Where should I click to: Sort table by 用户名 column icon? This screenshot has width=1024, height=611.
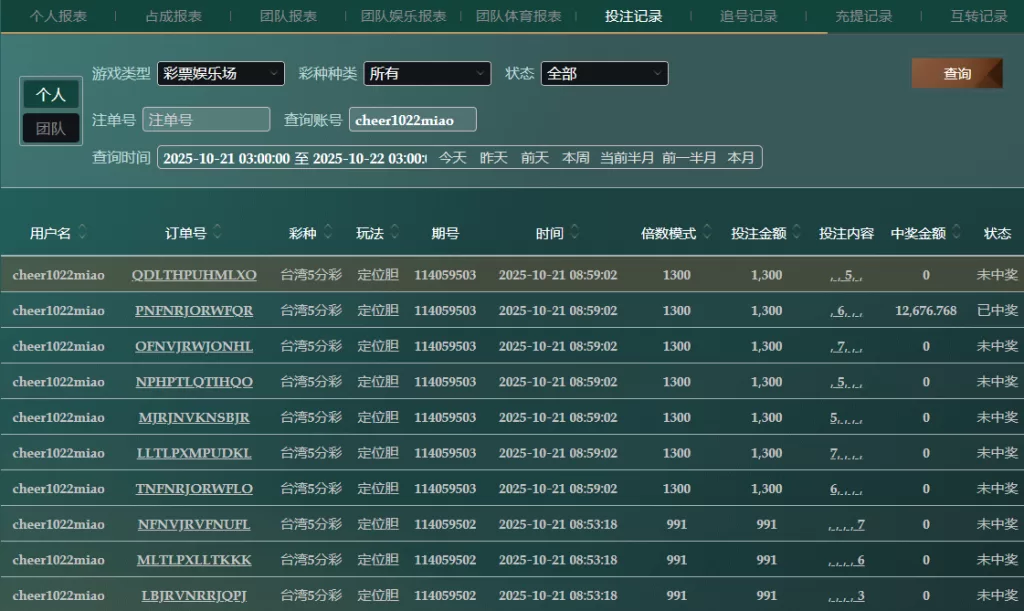pos(83,233)
